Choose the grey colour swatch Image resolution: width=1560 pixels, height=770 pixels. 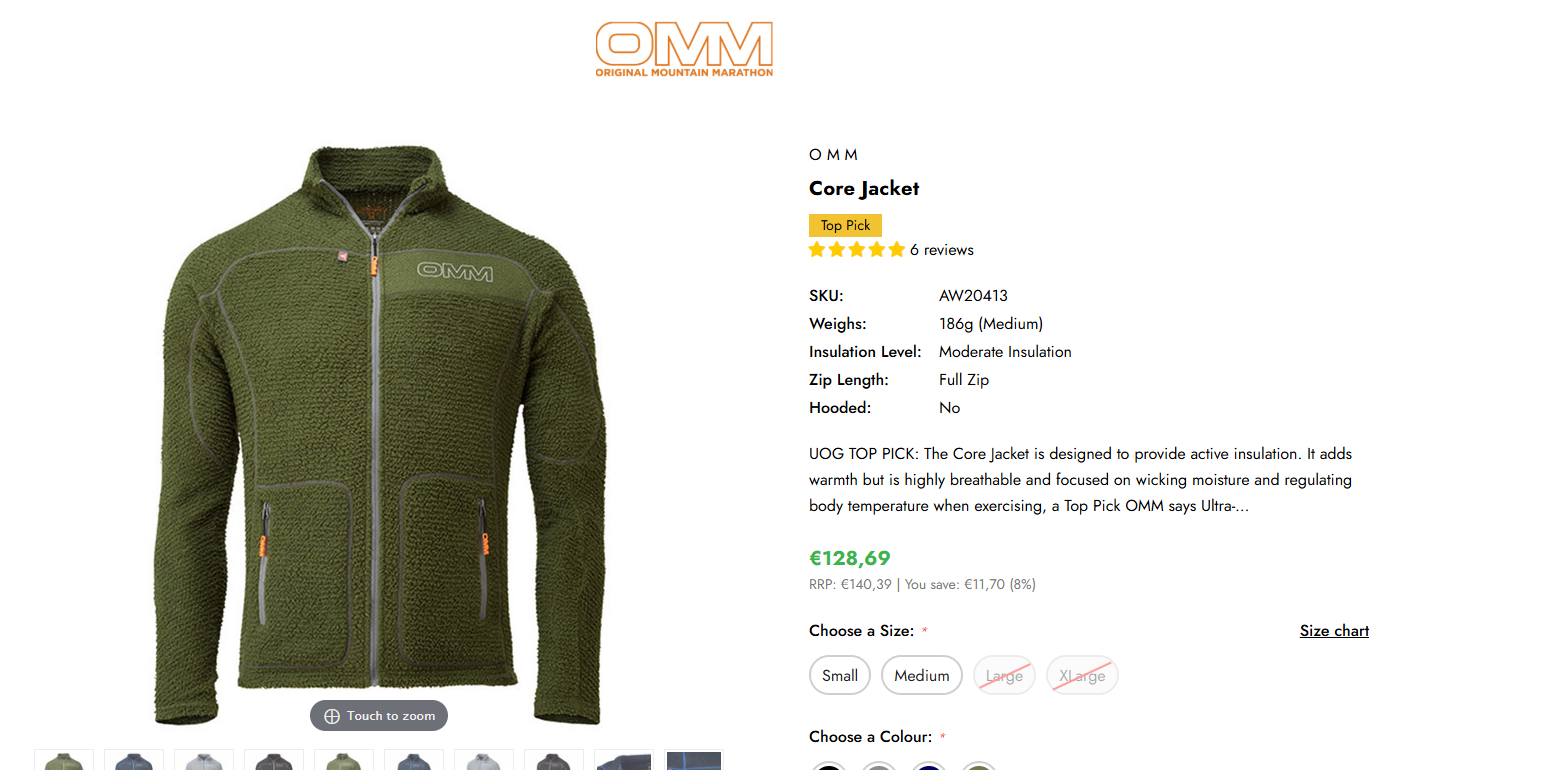pyautogui.click(x=879, y=766)
